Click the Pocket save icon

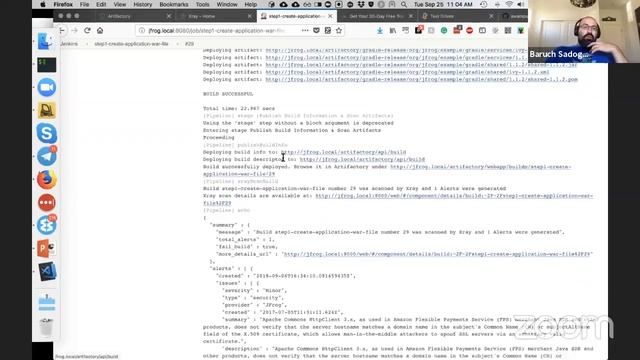[316, 31]
